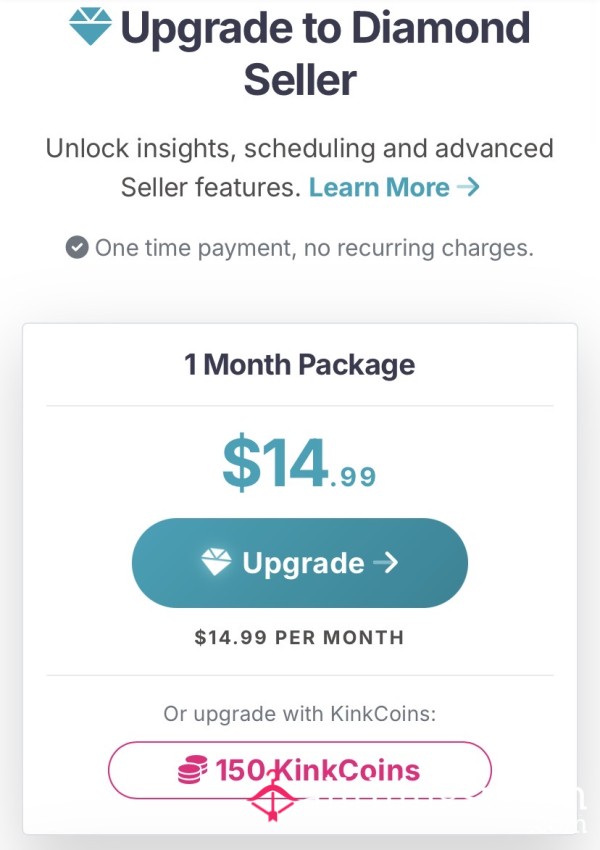Click the small .99 cents text
The height and width of the screenshot is (850, 600).
coord(352,479)
